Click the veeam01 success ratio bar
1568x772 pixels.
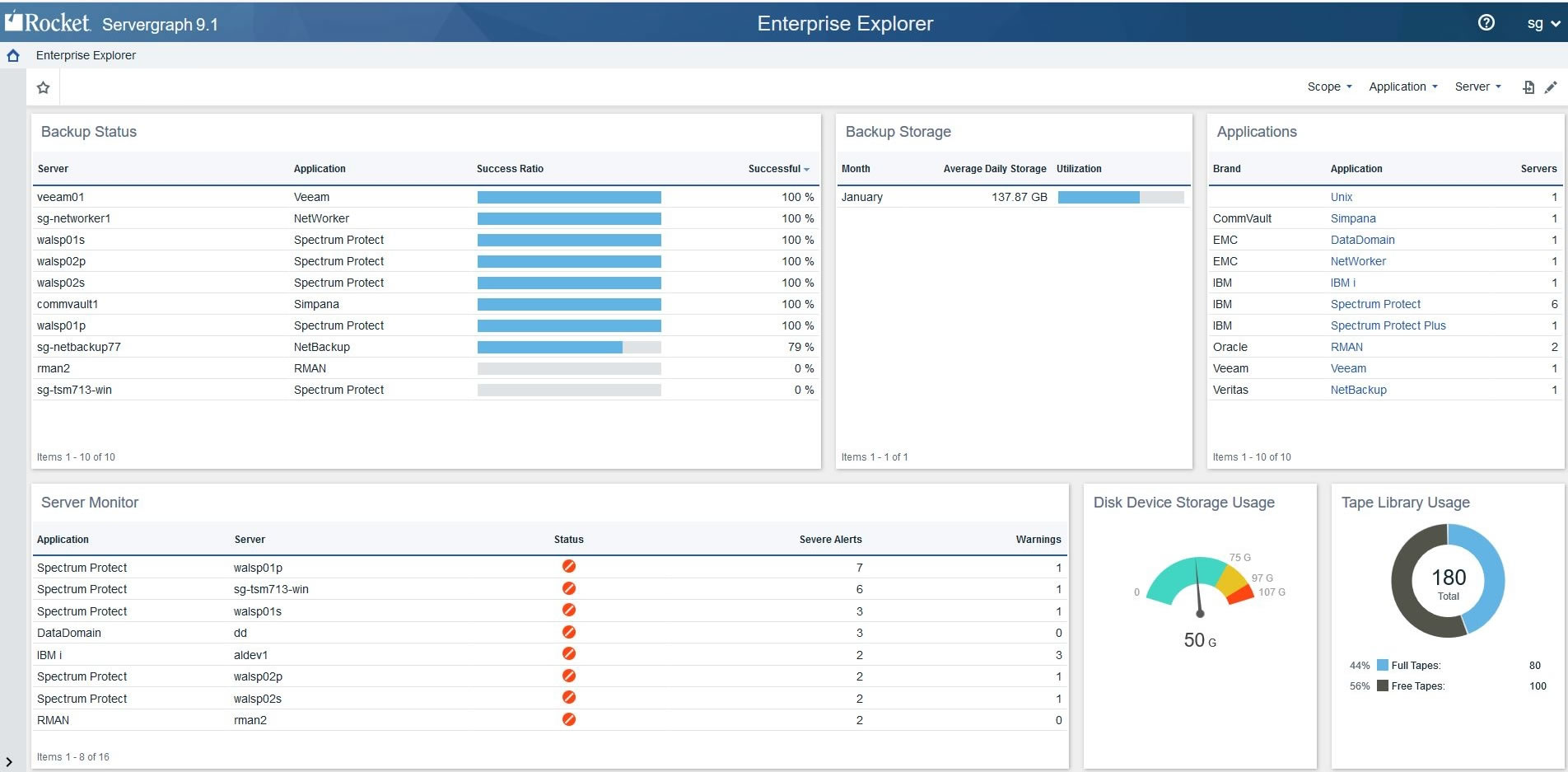[x=569, y=197]
